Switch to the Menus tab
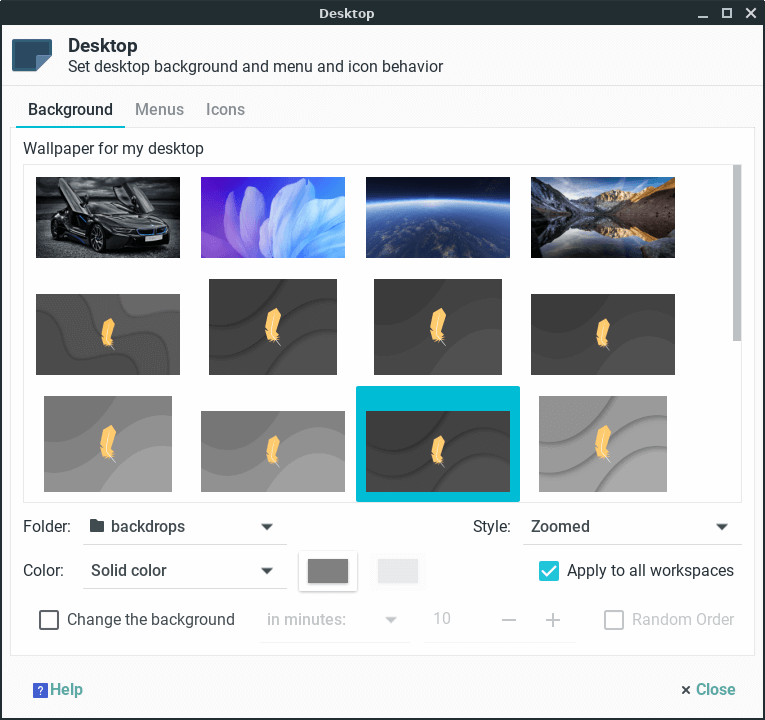765x720 pixels. coord(159,110)
